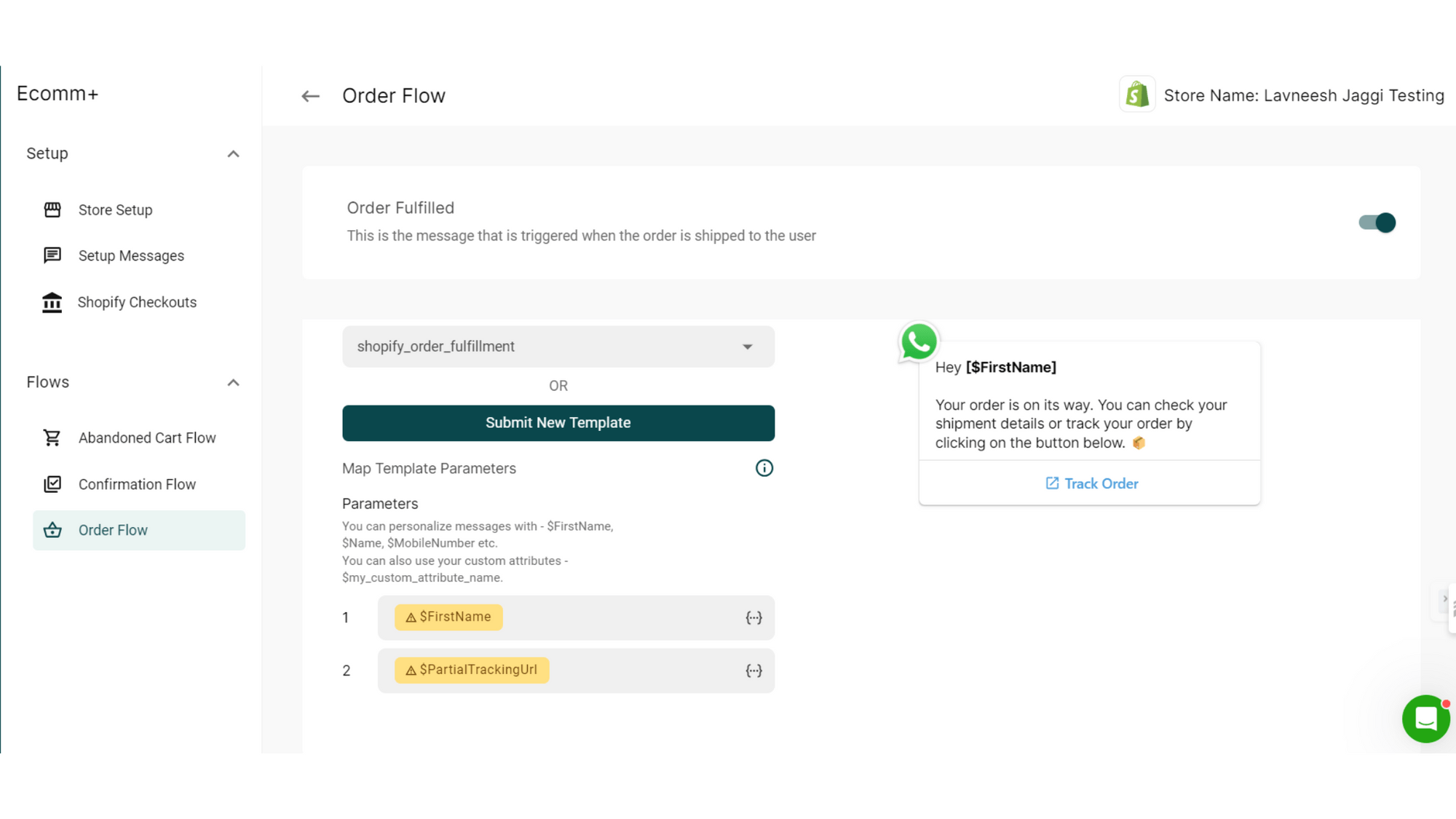Viewport: 1456px width, 819px height.
Task: Open Shopify Checkouts via its bank icon
Action: tap(52, 302)
